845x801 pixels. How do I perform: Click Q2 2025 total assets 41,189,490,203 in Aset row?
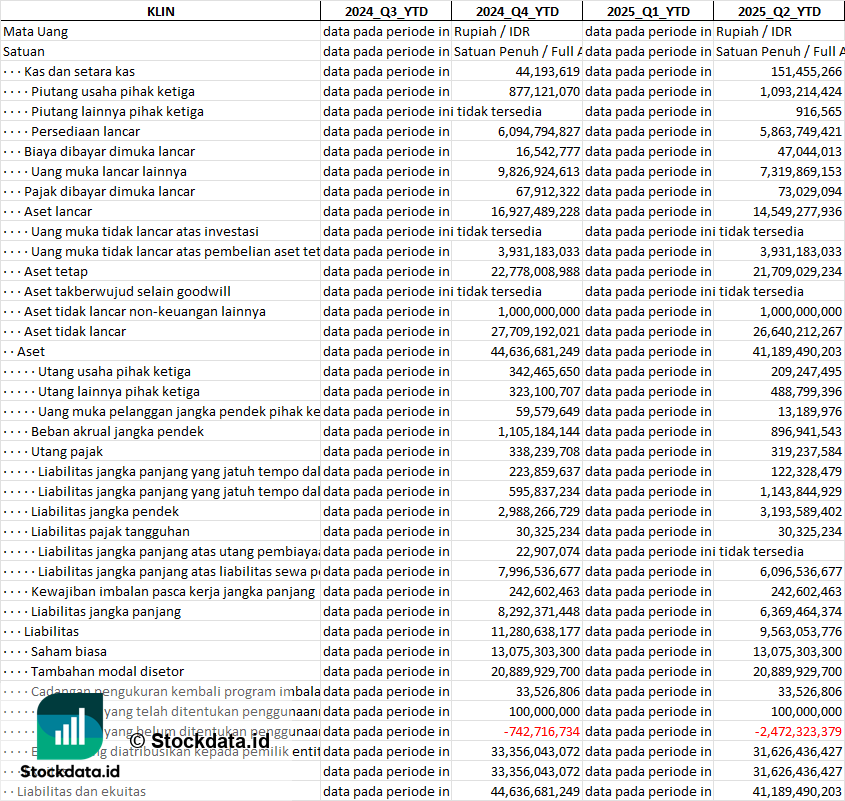click(x=798, y=351)
